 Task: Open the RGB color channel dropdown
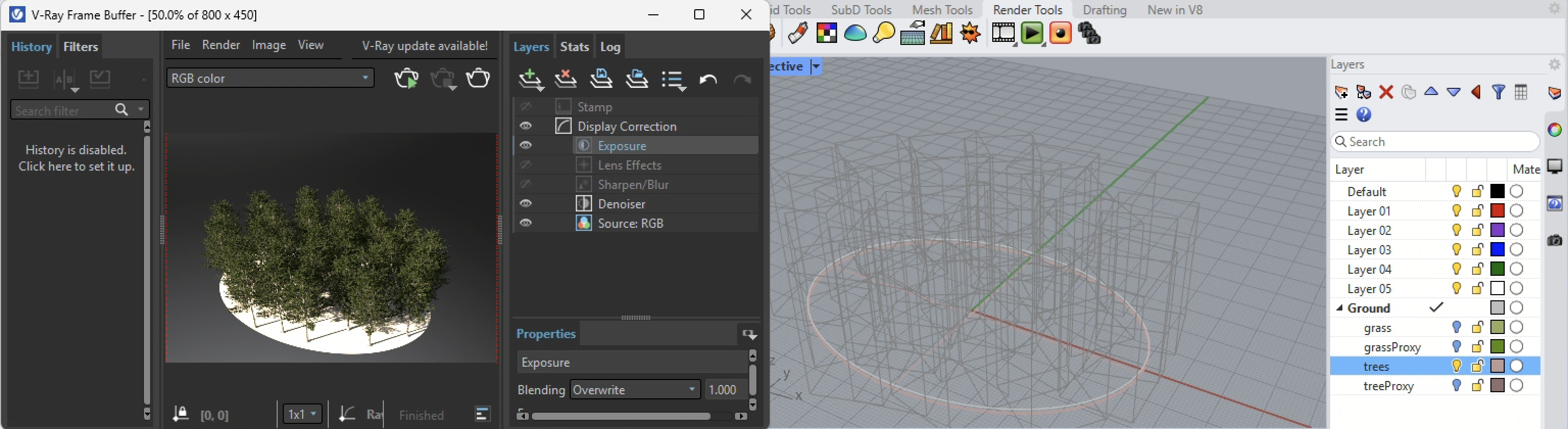[x=270, y=78]
